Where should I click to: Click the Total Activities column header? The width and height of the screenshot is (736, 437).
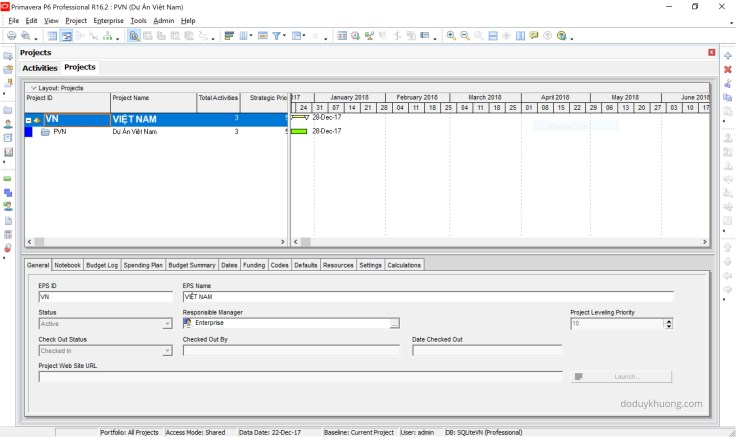click(x=218, y=103)
